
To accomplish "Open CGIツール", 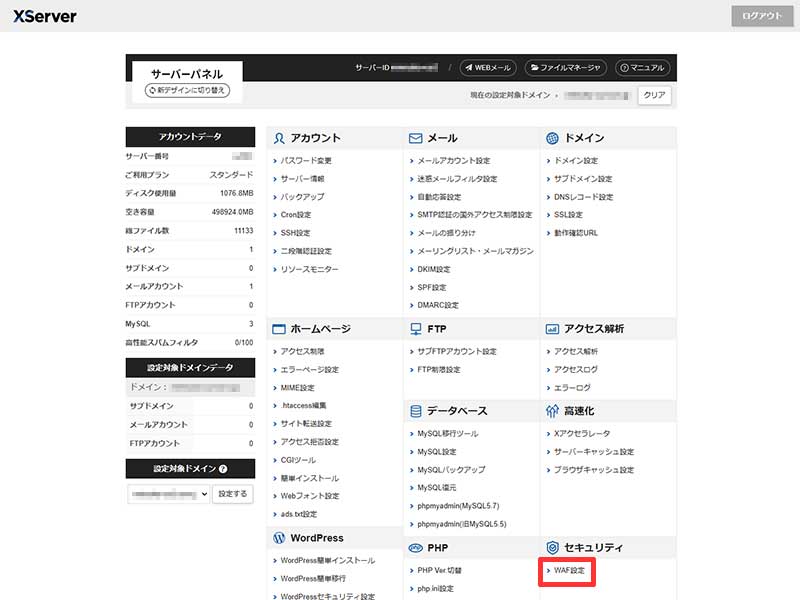I will click(x=298, y=460).
